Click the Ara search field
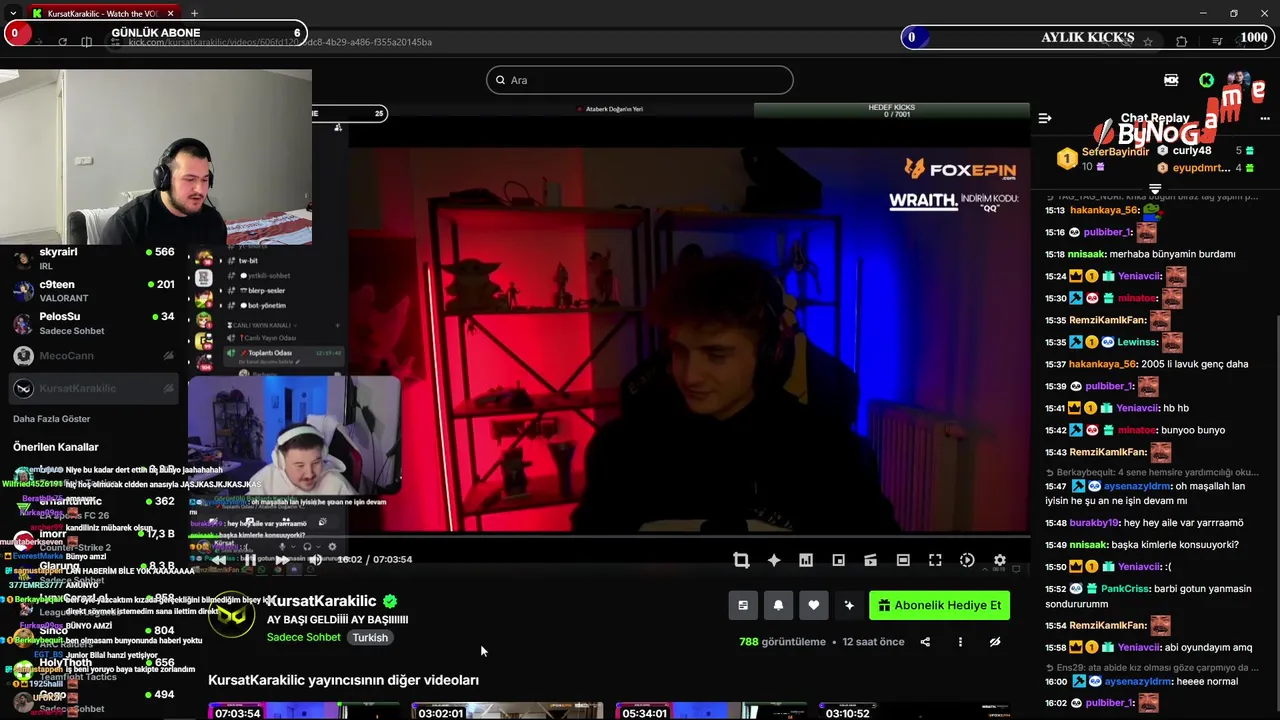This screenshot has width=1280, height=720. click(640, 80)
